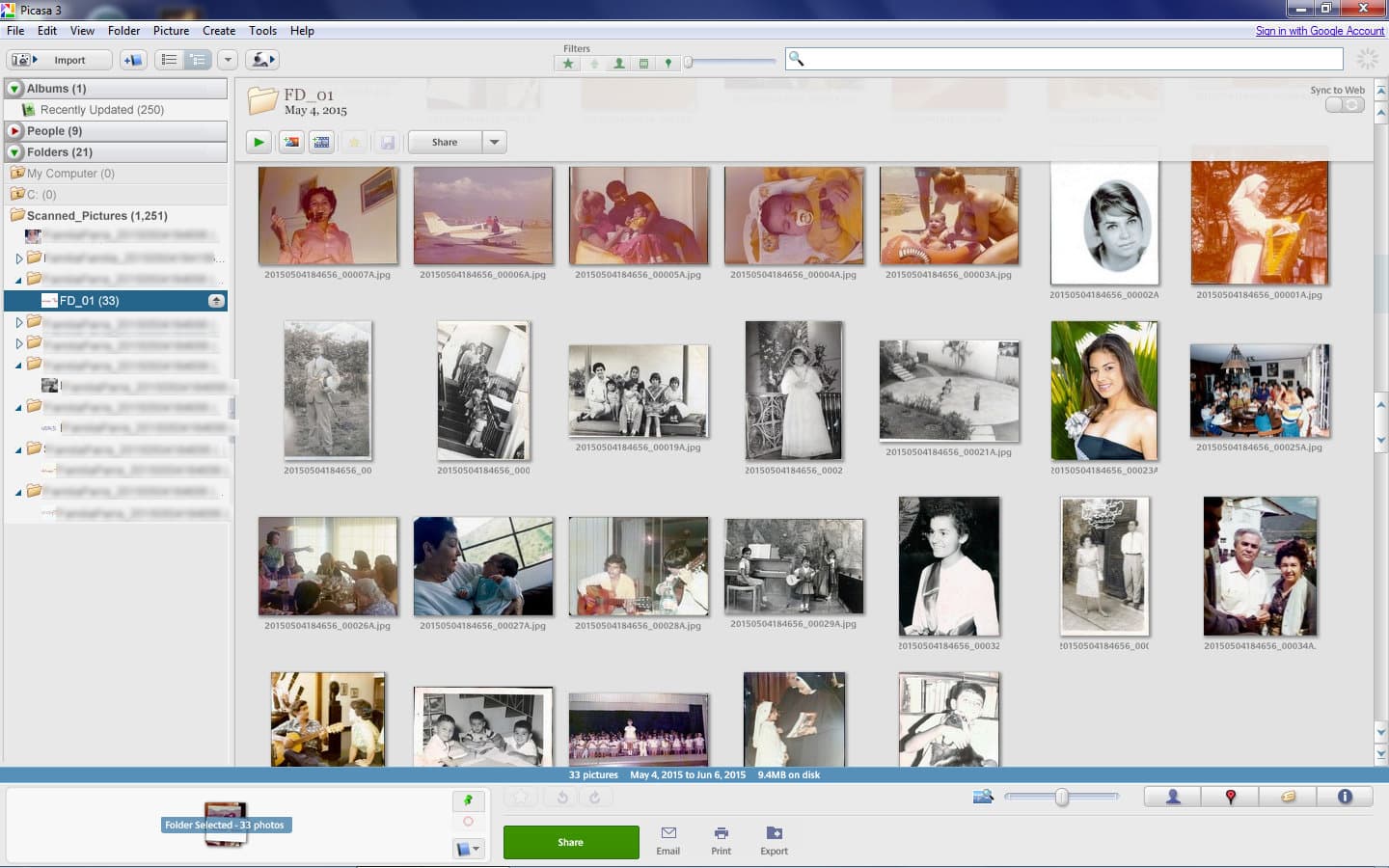Adjust the thumbnail size slider
Image resolution: width=1389 pixels, height=868 pixels.
[x=1061, y=797]
